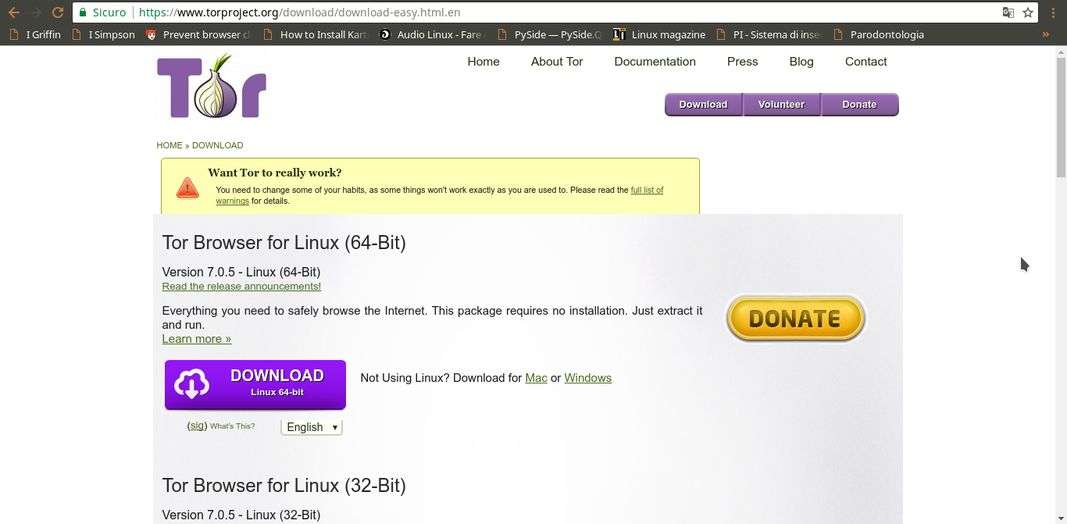Click the HOME breadcrumb link
This screenshot has height=524, width=1067.
coord(169,146)
